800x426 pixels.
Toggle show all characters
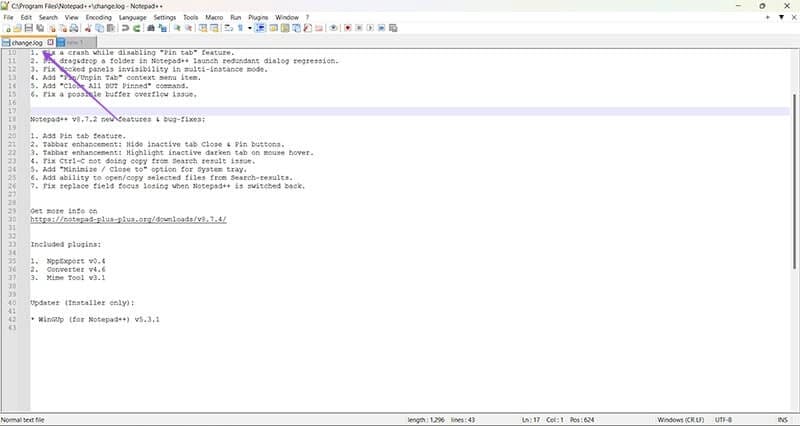pyautogui.click(x=240, y=28)
